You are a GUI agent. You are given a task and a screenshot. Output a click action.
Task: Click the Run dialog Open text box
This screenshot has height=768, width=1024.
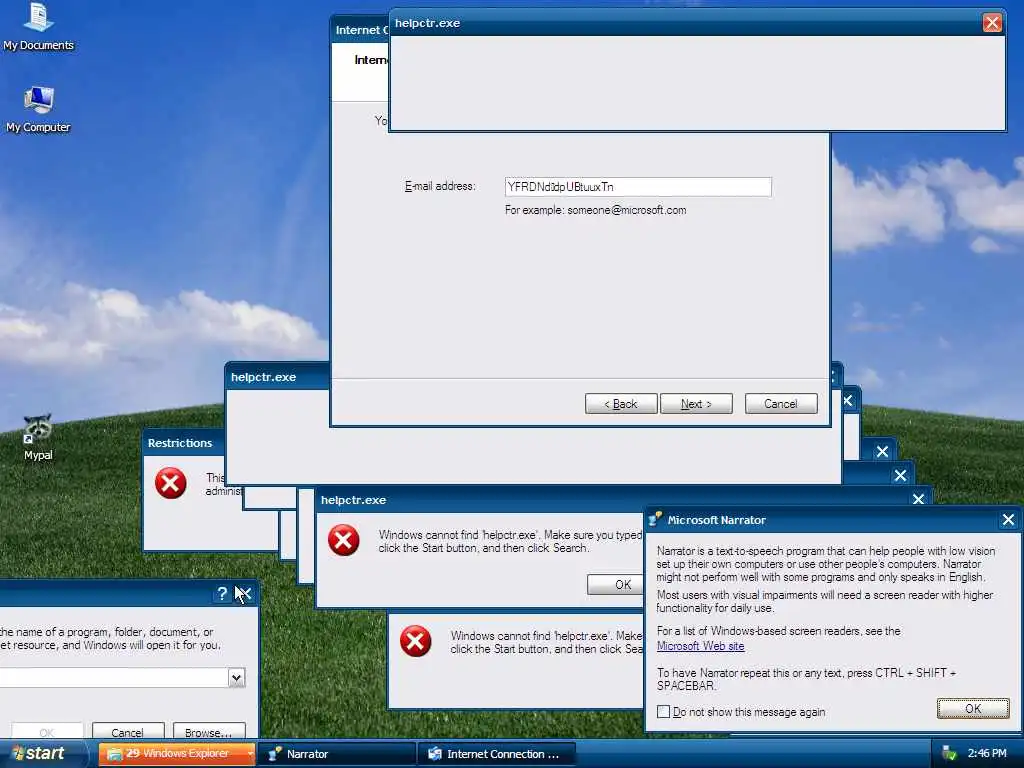[114, 678]
